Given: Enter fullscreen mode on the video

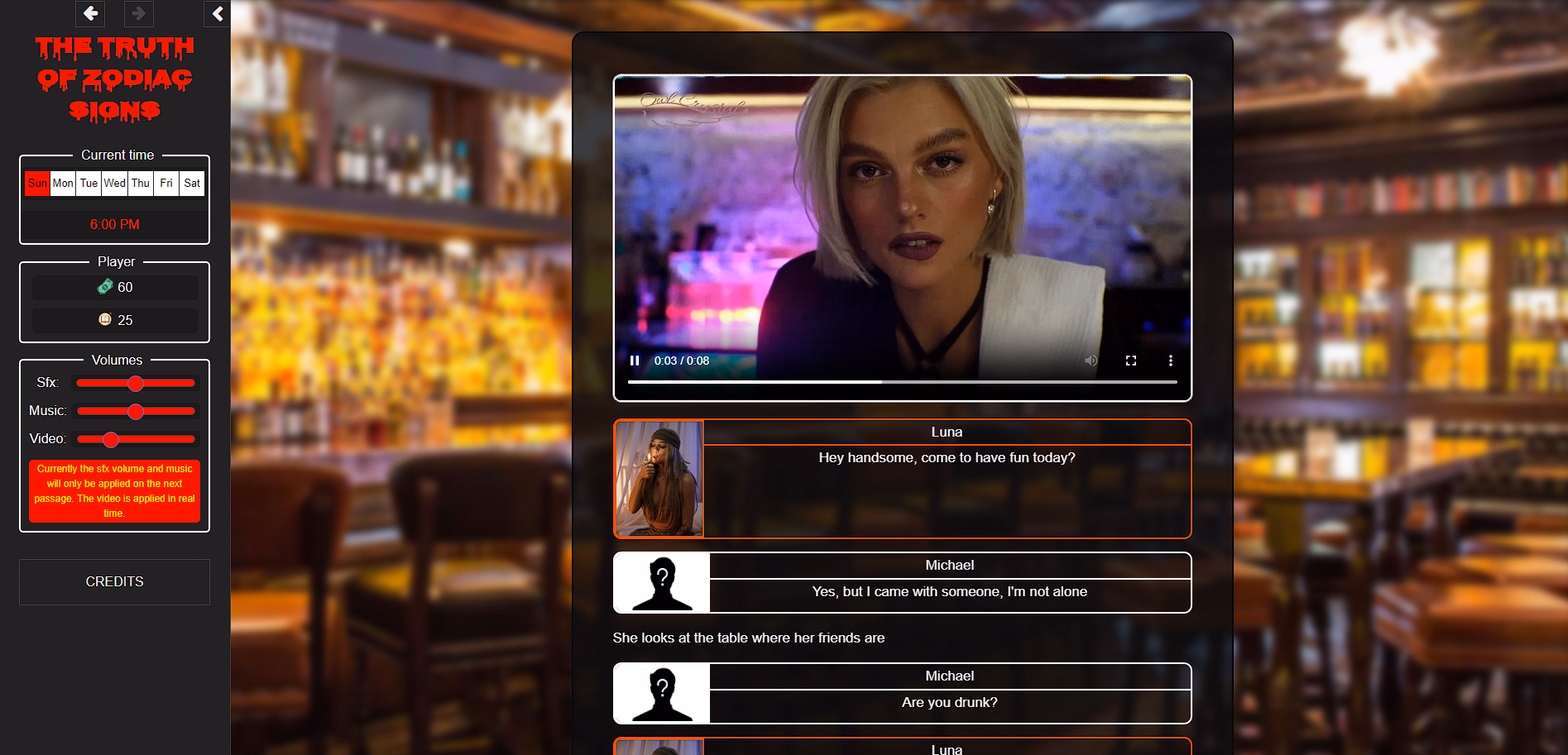Looking at the screenshot, I should point(1131,361).
